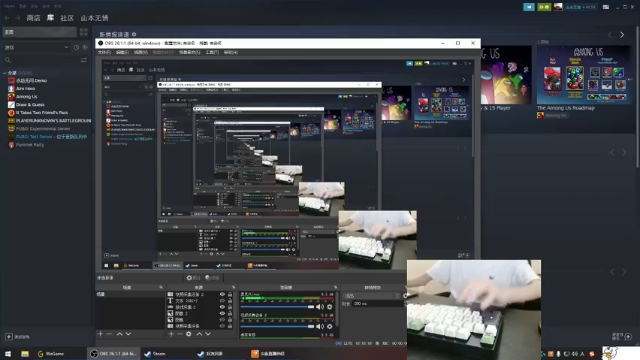Select Among Us in the library list

click(x=27, y=96)
